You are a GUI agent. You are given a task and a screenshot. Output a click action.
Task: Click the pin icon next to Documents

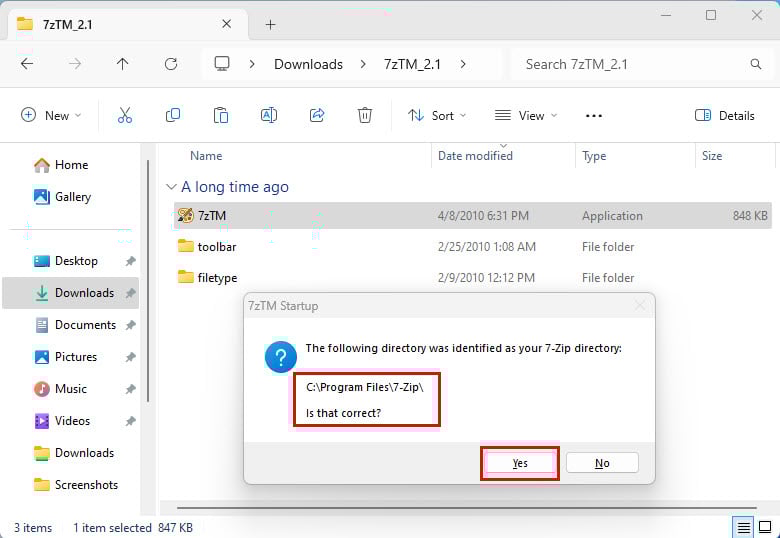point(130,325)
